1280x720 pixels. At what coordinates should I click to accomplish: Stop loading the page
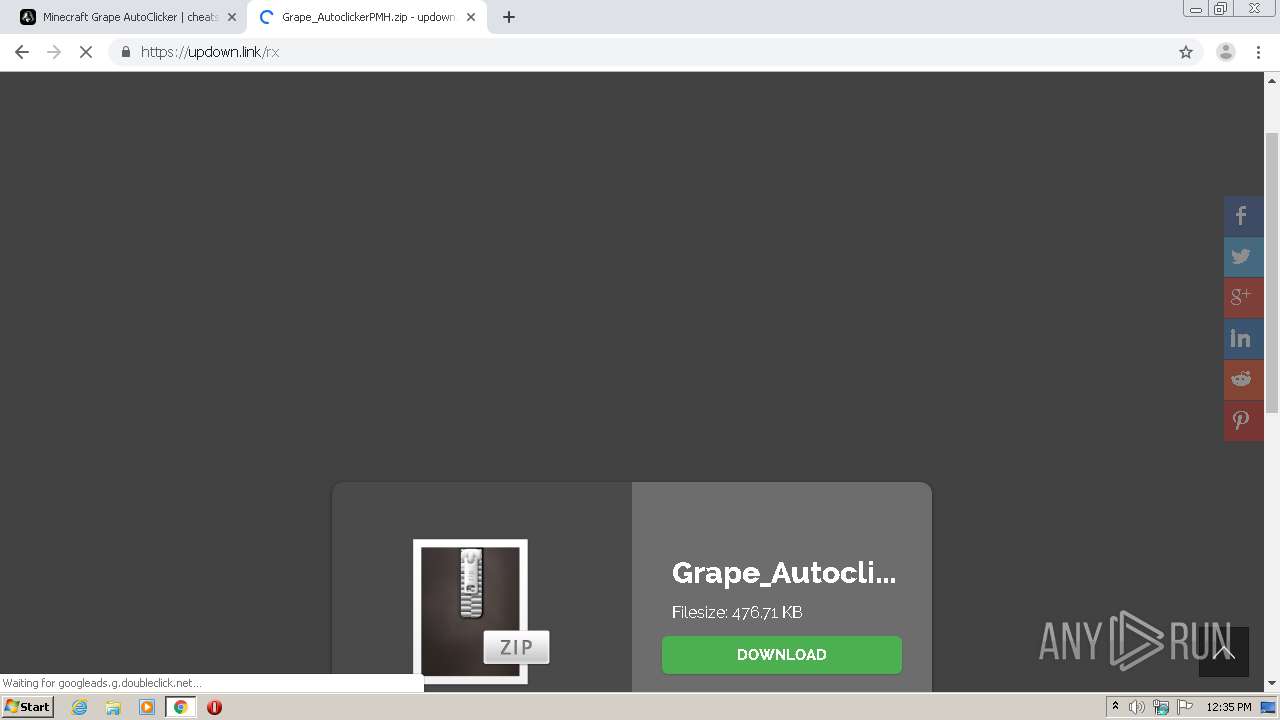pyautogui.click(x=86, y=52)
